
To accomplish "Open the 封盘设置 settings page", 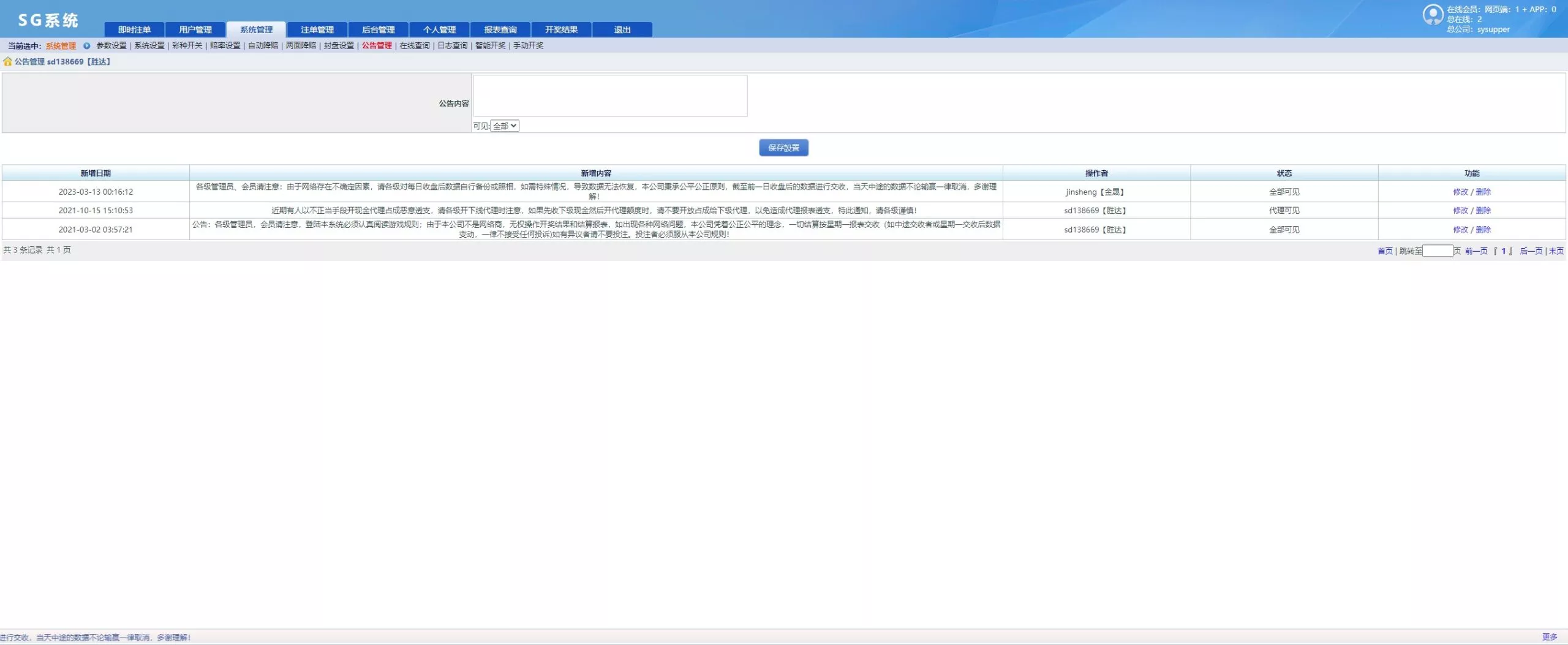I will click(x=341, y=45).
